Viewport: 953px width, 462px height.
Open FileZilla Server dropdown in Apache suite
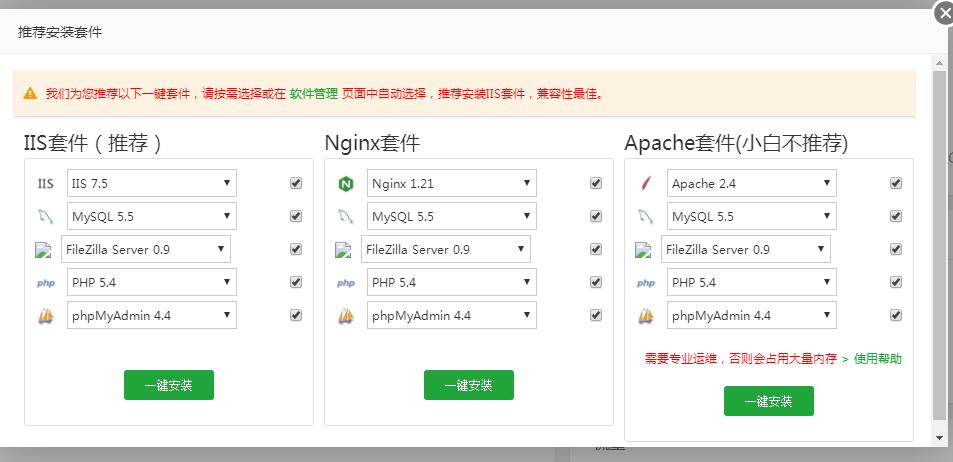click(x=746, y=249)
